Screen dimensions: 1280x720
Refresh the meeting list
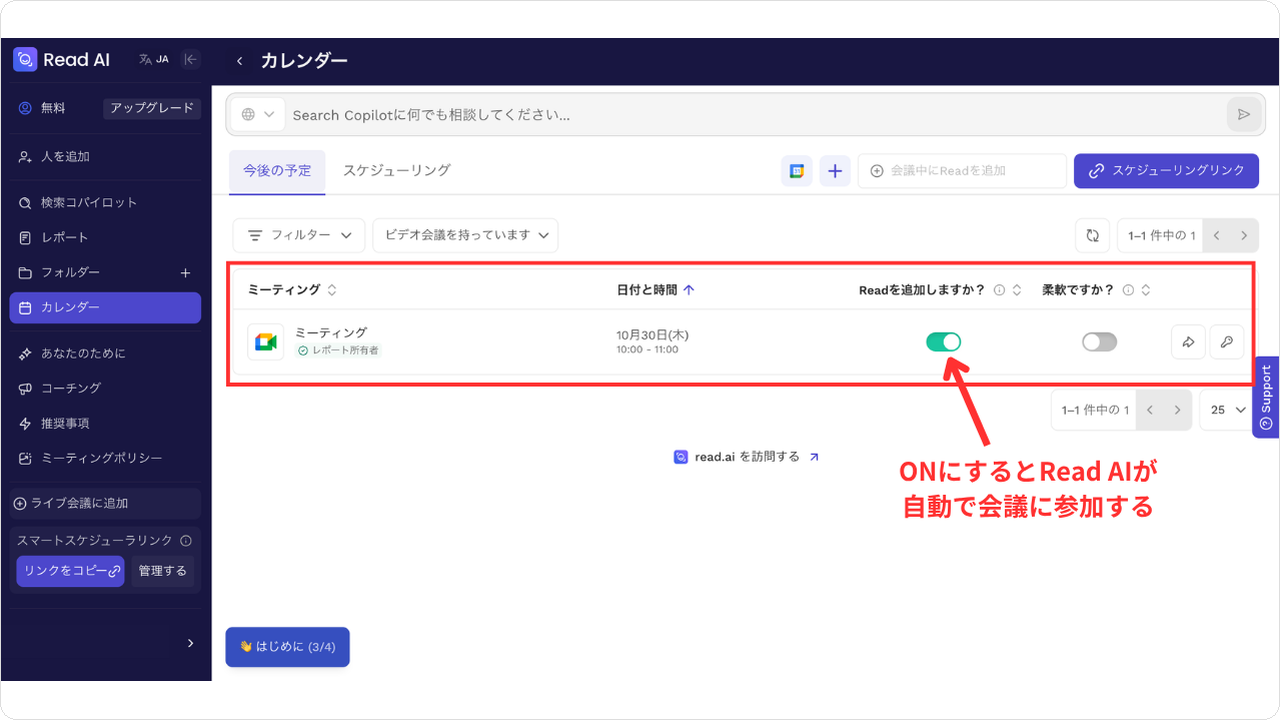1093,236
